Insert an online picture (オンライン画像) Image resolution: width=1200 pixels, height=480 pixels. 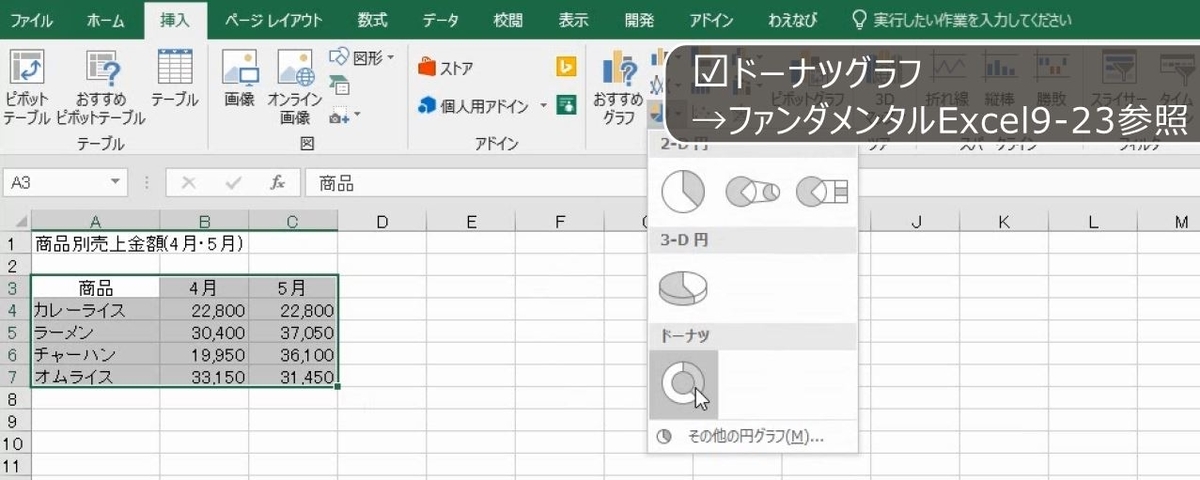click(x=295, y=87)
